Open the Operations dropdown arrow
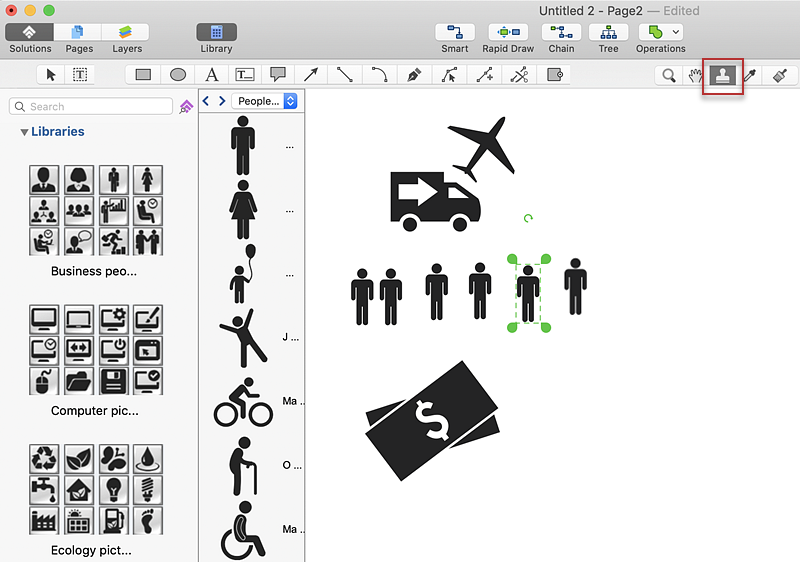The image size is (800, 562). (x=677, y=32)
